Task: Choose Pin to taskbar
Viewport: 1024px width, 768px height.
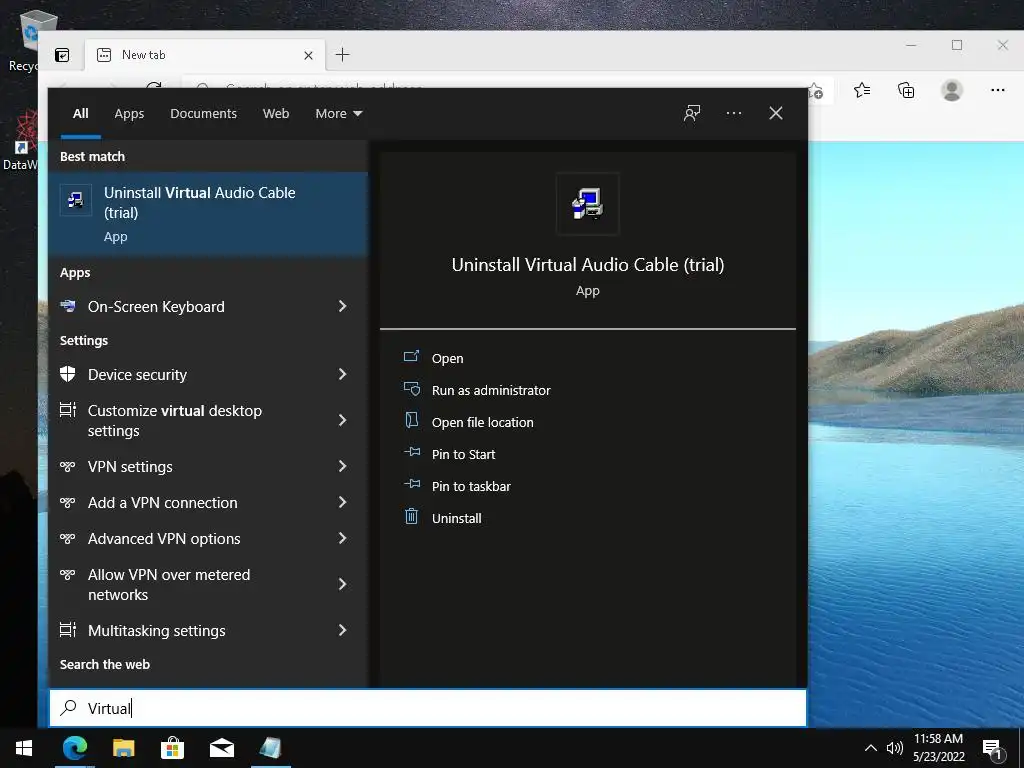Action: 471,487
